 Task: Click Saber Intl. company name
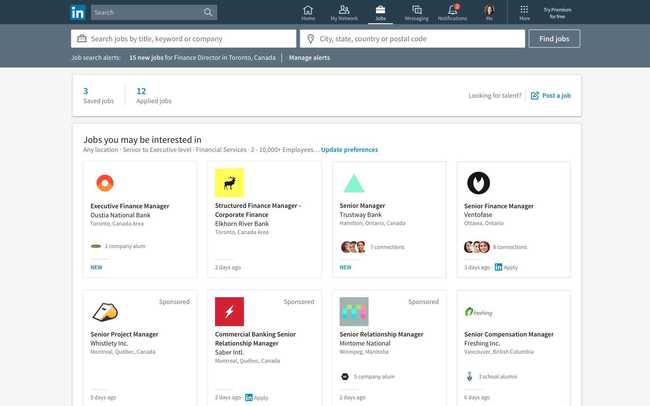point(229,353)
